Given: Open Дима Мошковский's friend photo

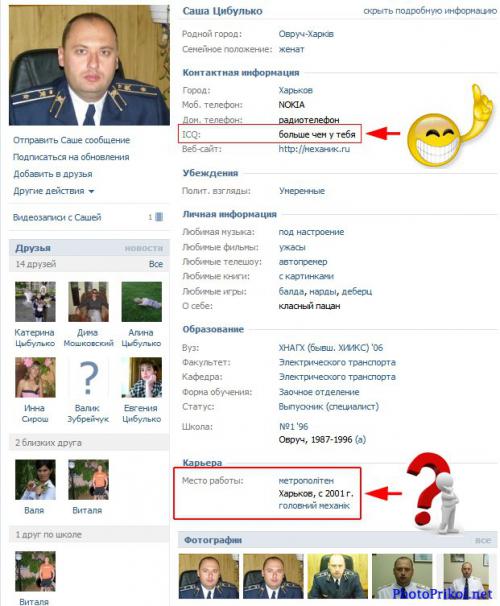Looking at the screenshot, I should 88,302.
